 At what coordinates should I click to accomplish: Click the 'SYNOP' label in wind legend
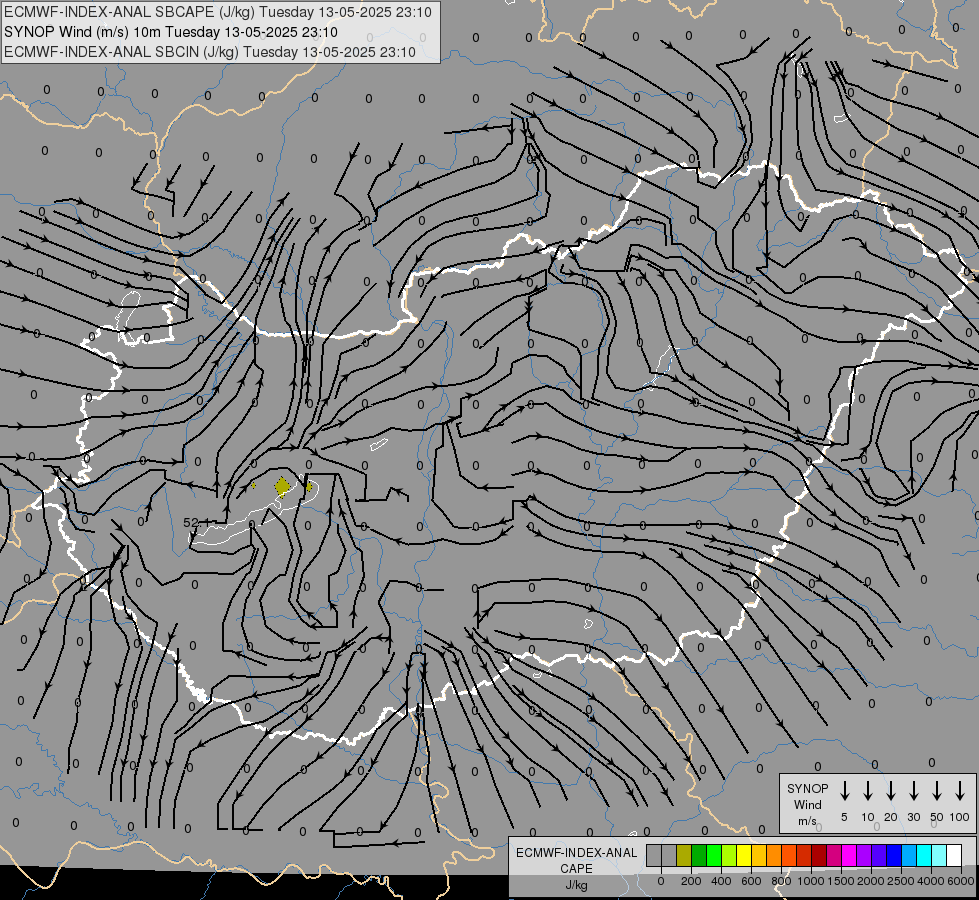click(807, 788)
